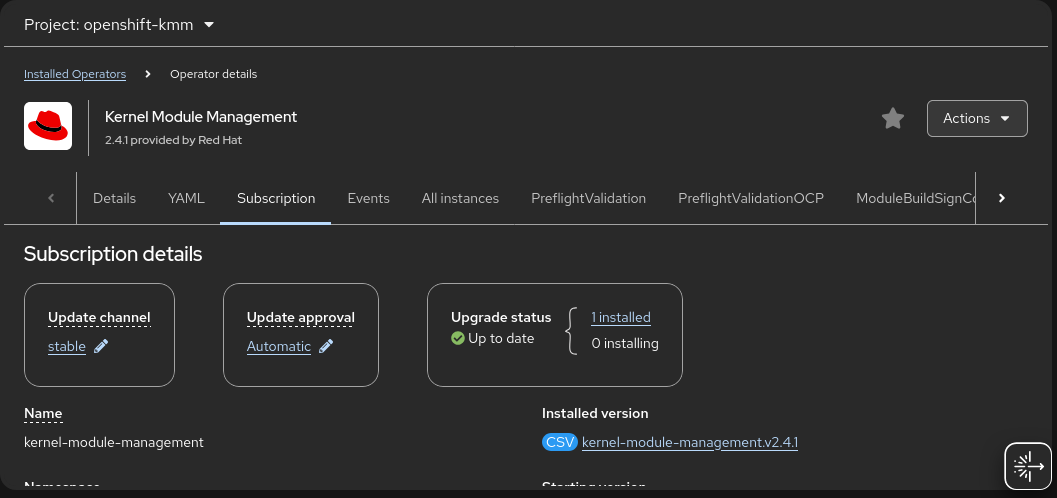Open the stable update channel link

(67, 347)
